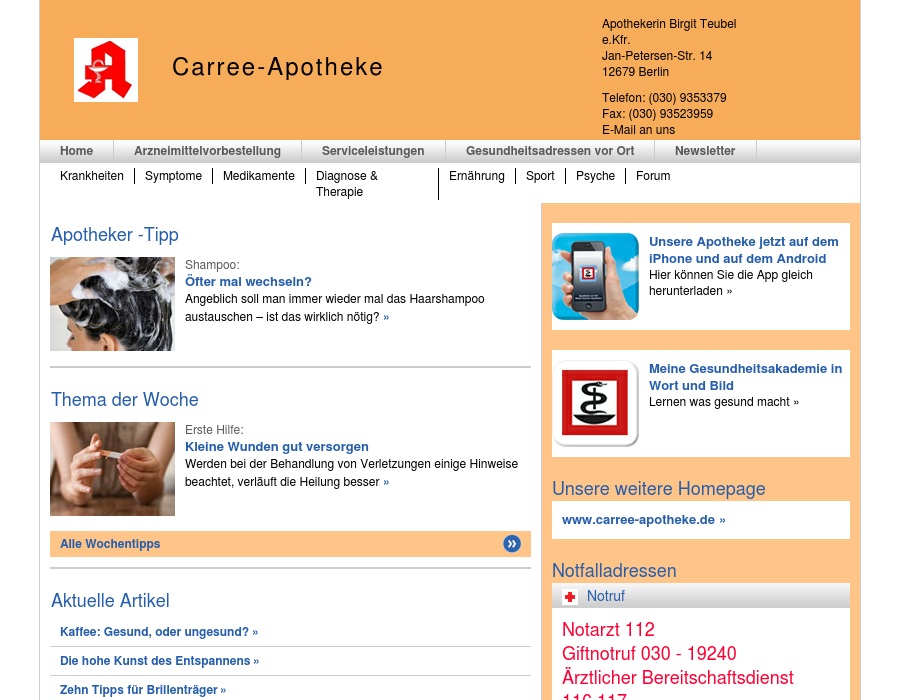Image resolution: width=900 pixels, height=700 pixels.
Task: Open the Home menu tab
Action: [x=76, y=151]
